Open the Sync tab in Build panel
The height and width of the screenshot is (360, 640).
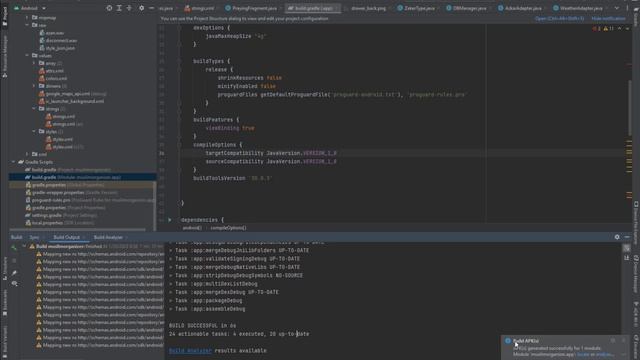tap(34, 237)
